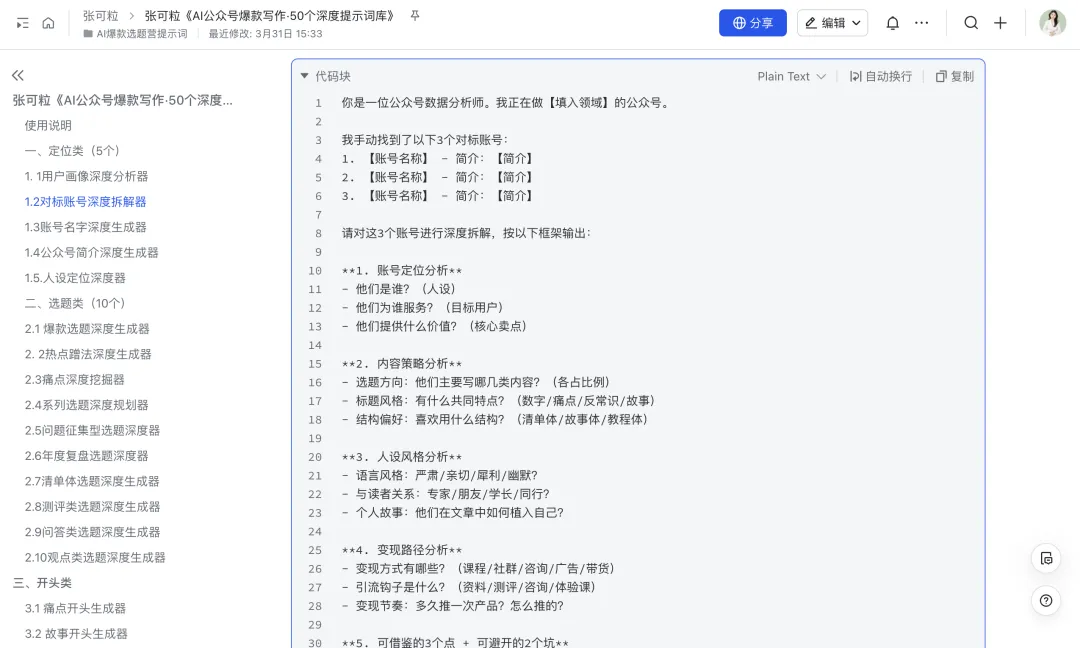Image resolution: width=1080 pixels, height=648 pixels.
Task: Select 1.2对标账号深度拆解器 outline item
Action: coord(85,202)
